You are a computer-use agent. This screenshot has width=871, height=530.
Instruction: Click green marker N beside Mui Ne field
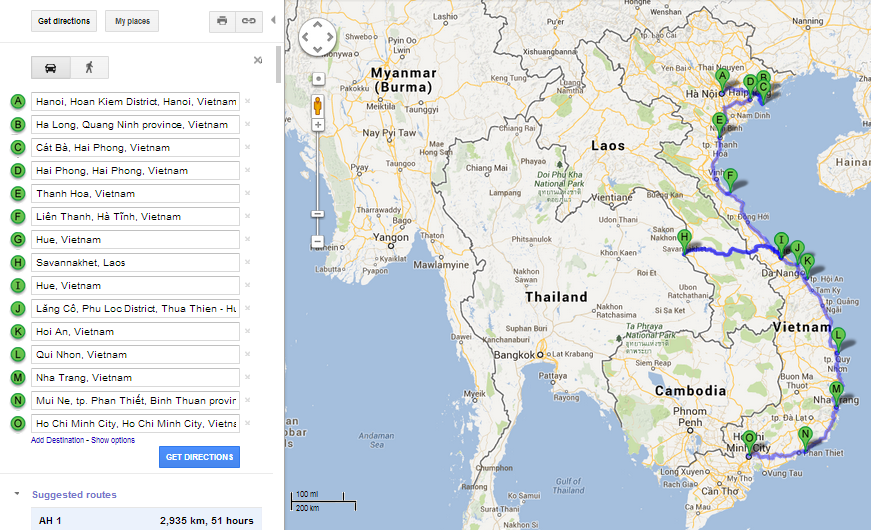(18, 401)
